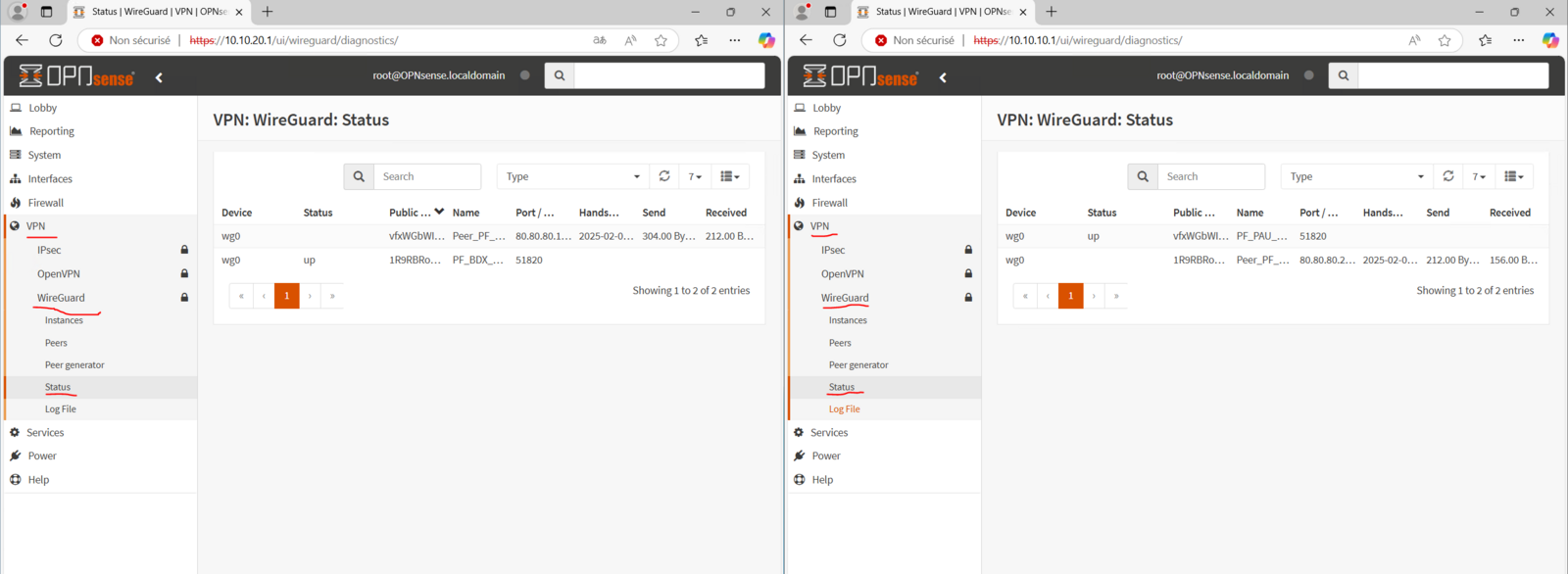Open Copilot in the right browser window
The image size is (1568, 574).
(x=1549, y=40)
